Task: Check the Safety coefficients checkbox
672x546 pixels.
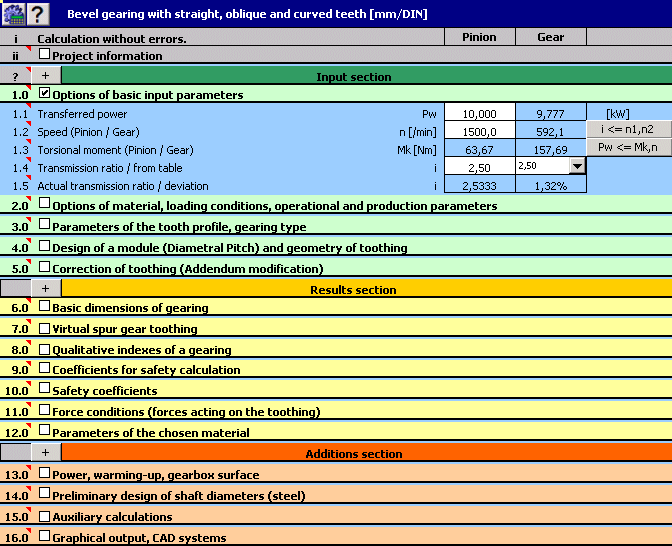Action: pyautogui.click(x=44, y=390)
